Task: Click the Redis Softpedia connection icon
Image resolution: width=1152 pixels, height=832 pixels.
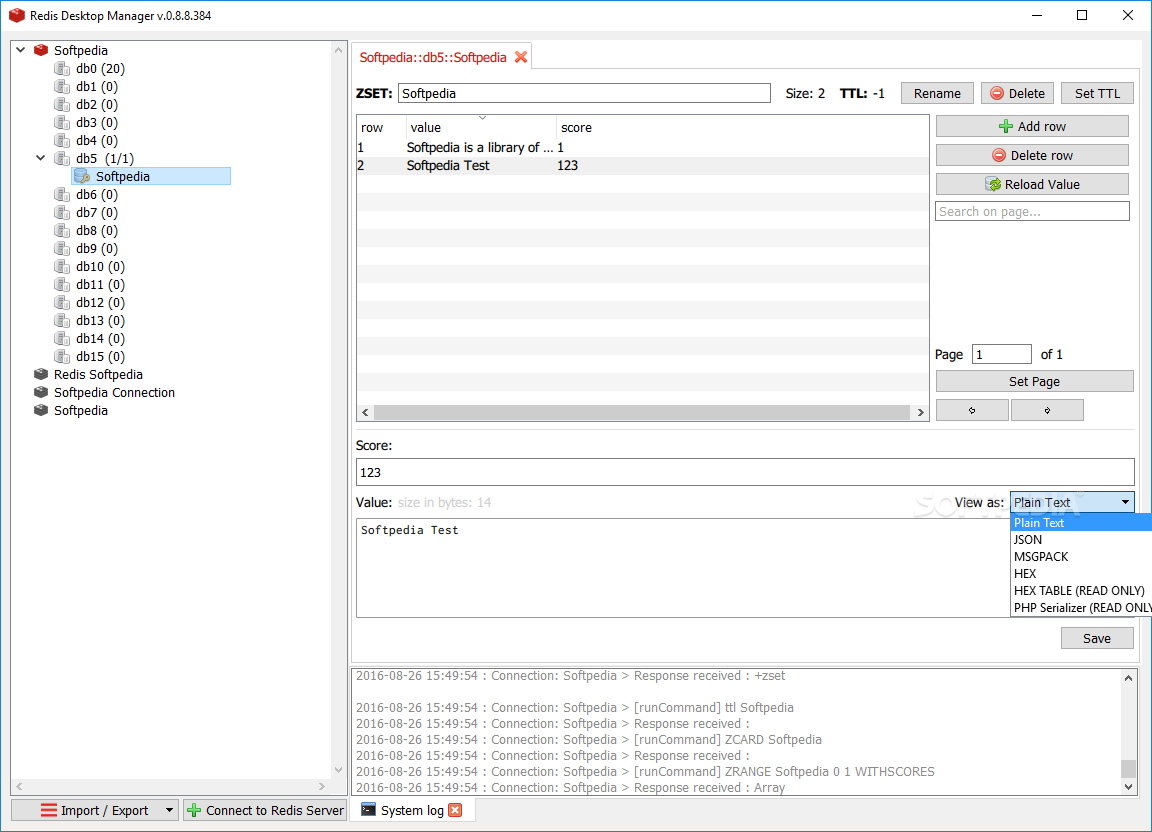Action: point(41,374)
